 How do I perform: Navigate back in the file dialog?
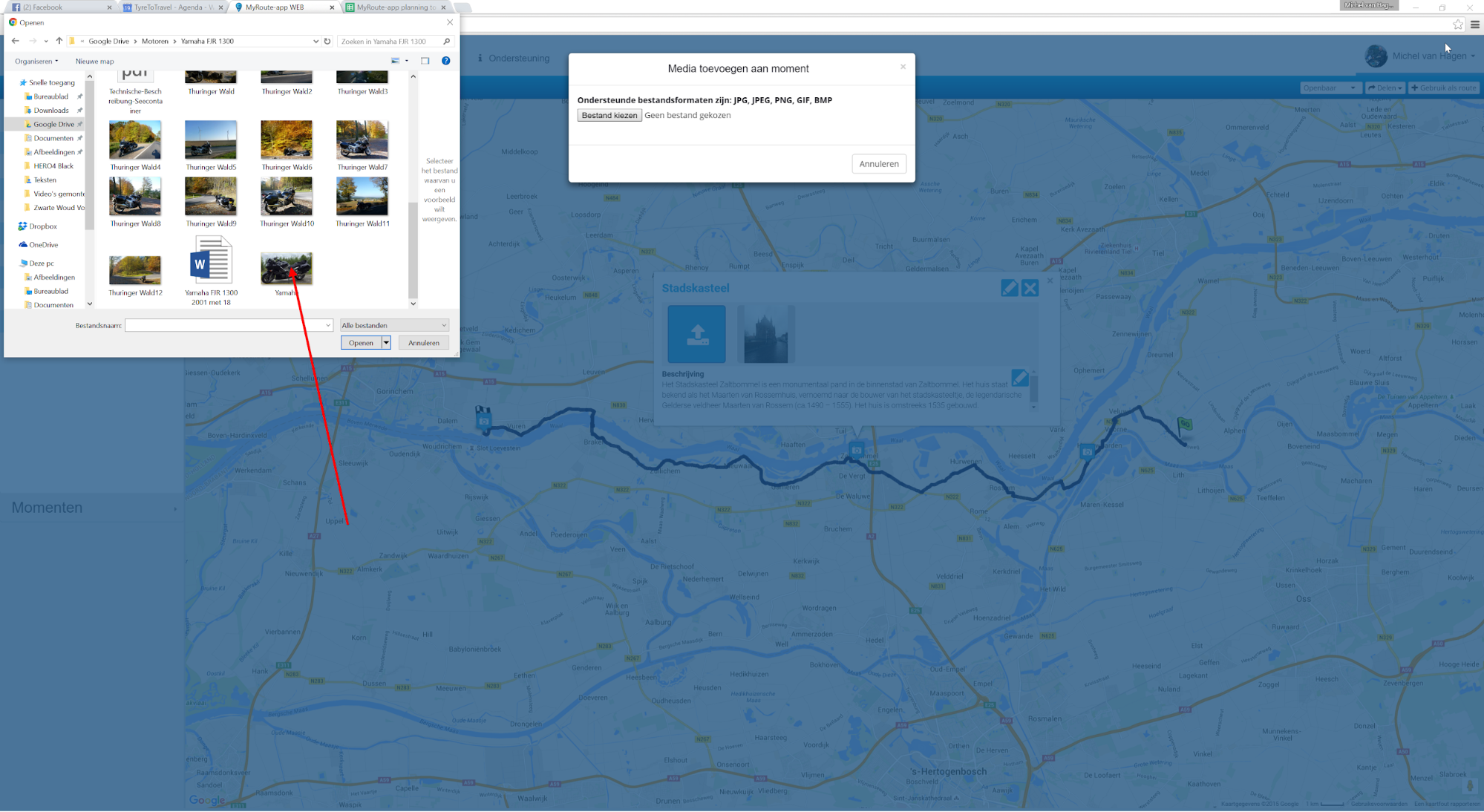click(x=16, y=41)
